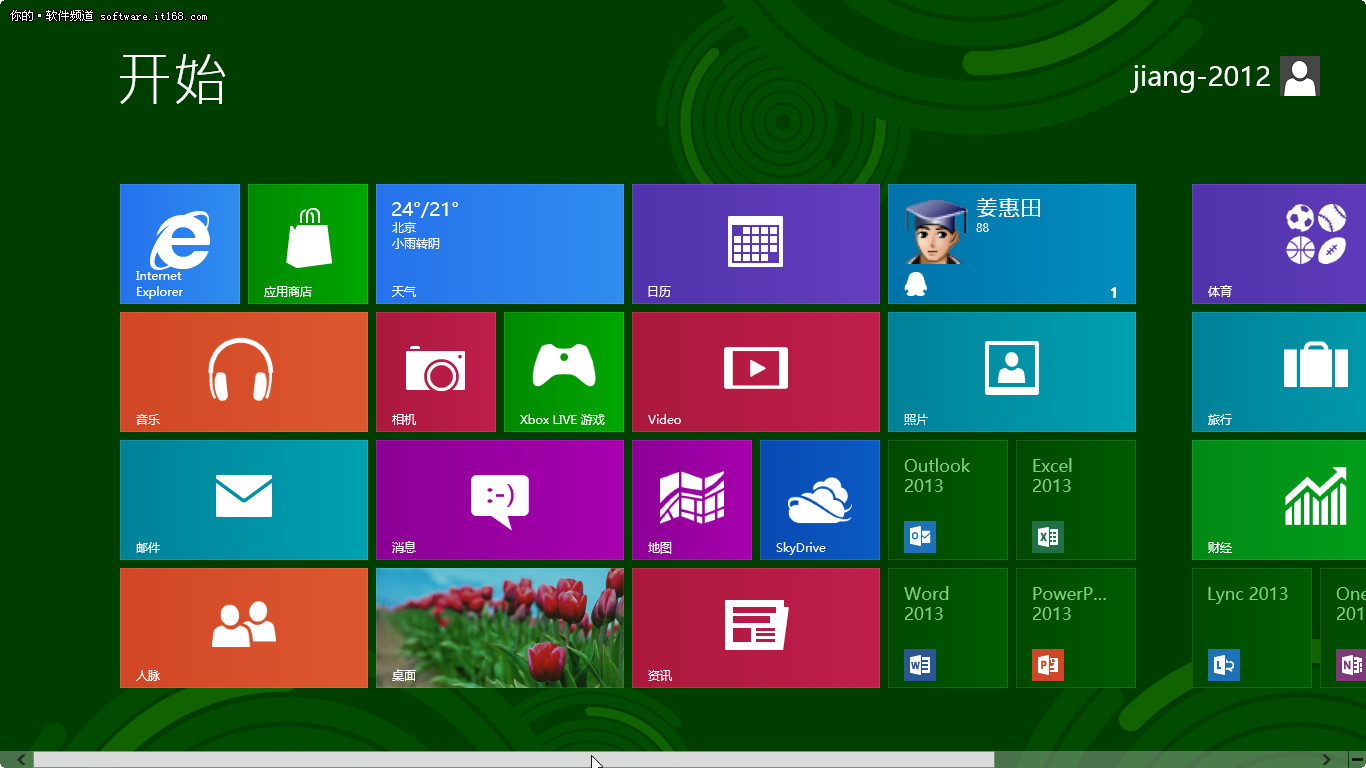Viewport: 1366px width, 768px height.
Task: Open the SkyDrive tile
Action: 820,500
